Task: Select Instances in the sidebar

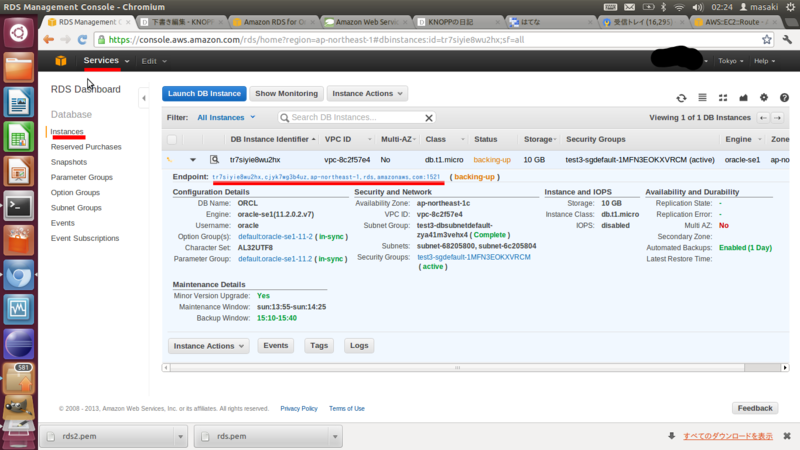Action: (67, 132)
